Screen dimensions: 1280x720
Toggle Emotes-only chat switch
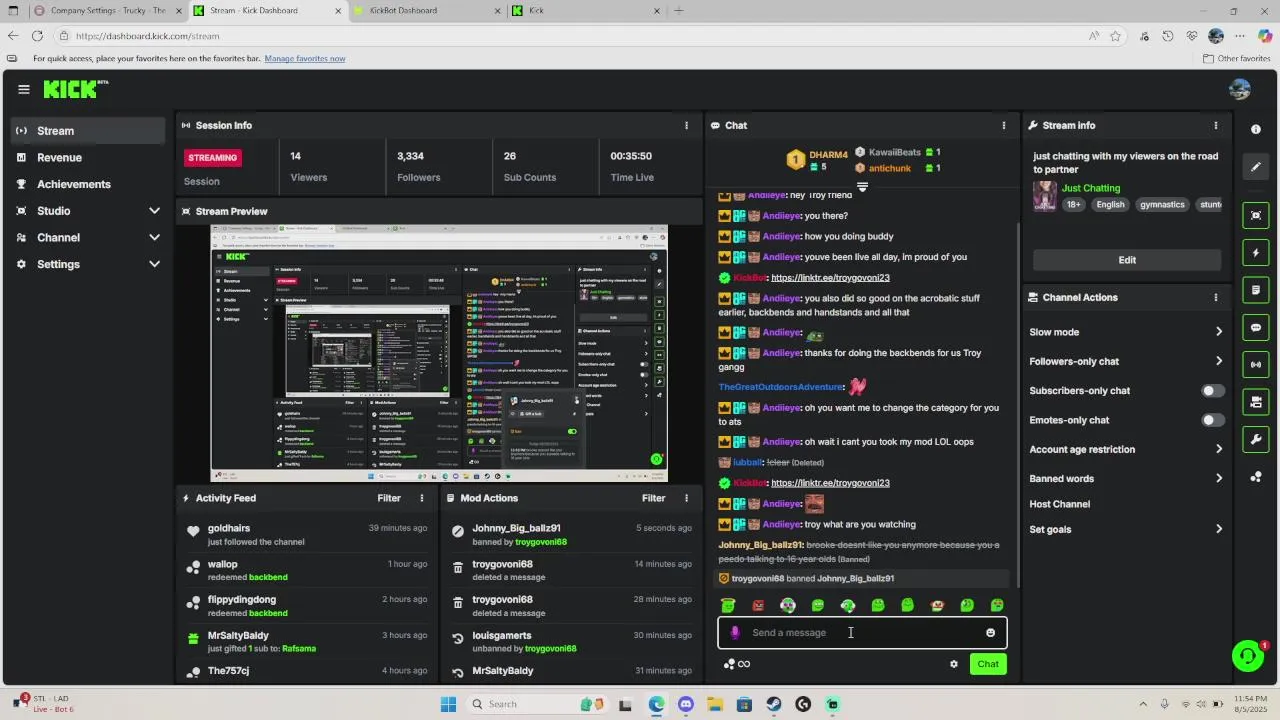1212,420
